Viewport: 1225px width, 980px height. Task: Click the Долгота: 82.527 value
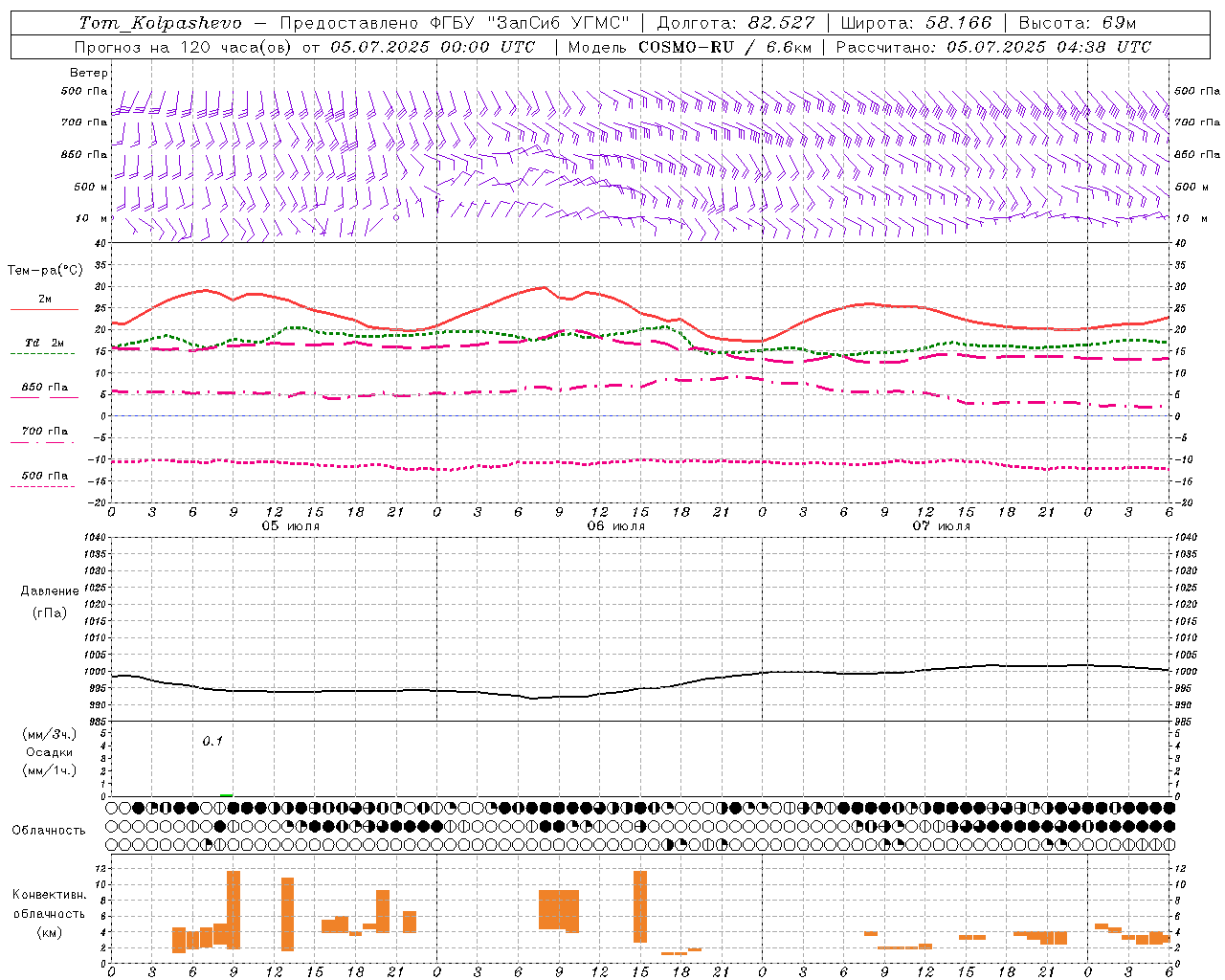tap(736, 22)
